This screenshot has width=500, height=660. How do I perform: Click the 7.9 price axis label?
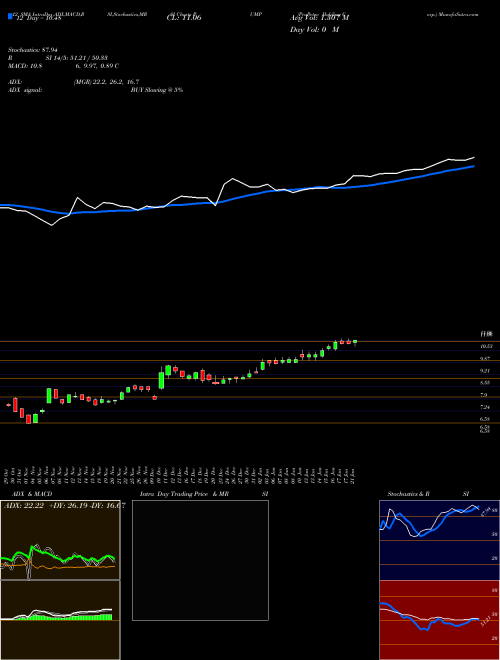point(484,395)
